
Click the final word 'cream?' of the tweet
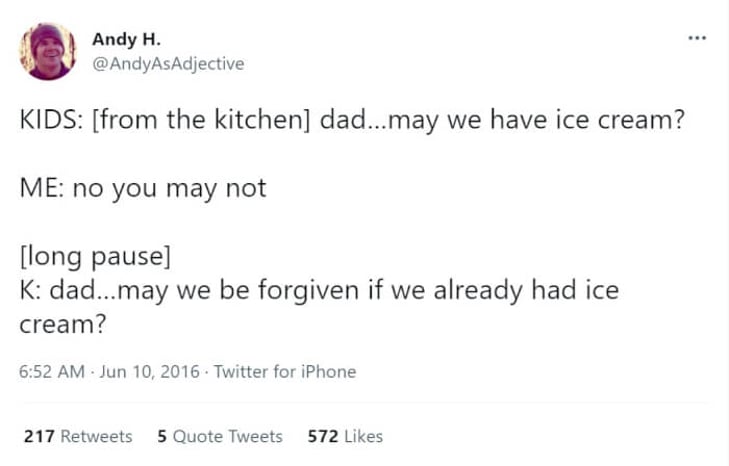63,324
